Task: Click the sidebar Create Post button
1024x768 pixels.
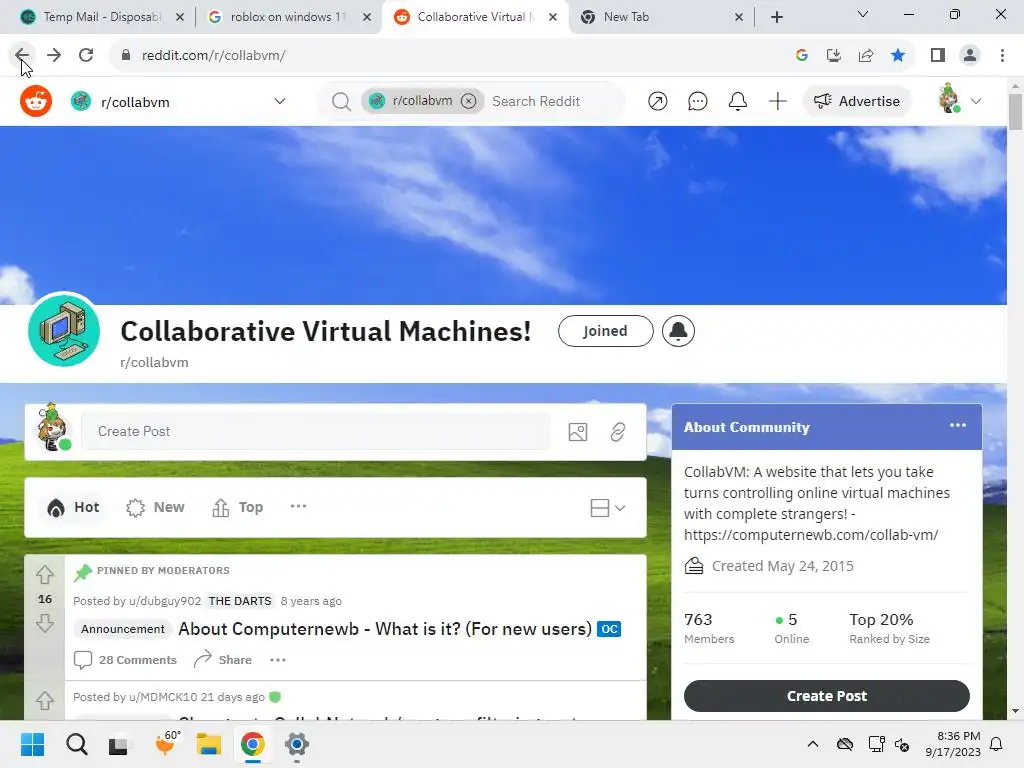Action: click(x=827, y=696)
